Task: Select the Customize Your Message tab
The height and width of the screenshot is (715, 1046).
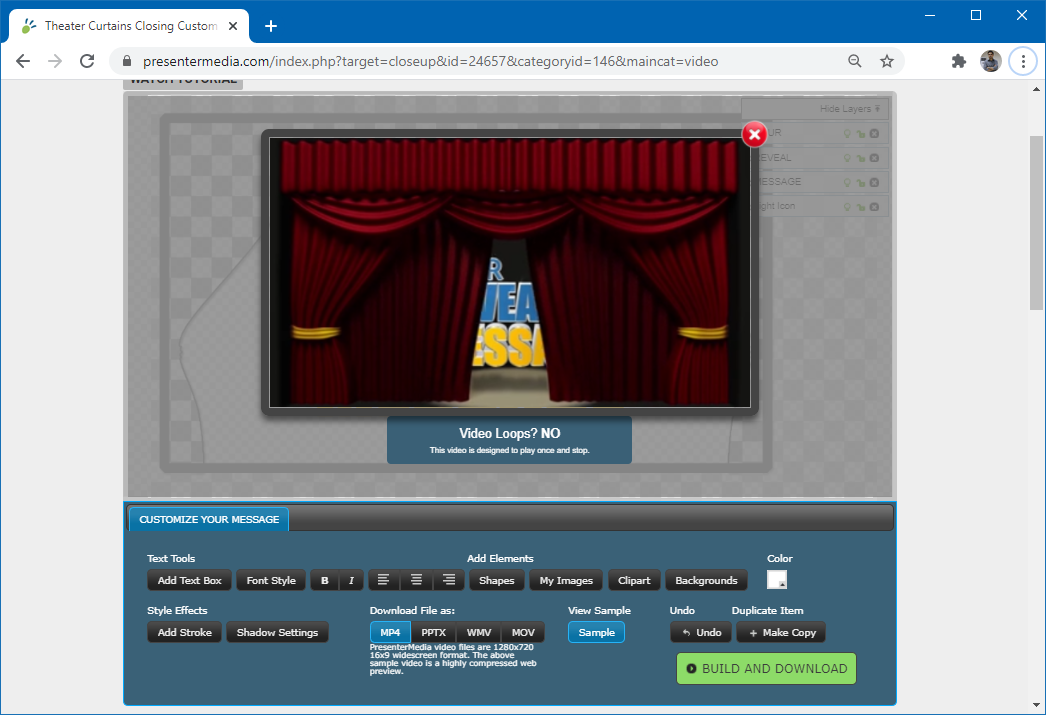Action: click(x=209, y=519)
